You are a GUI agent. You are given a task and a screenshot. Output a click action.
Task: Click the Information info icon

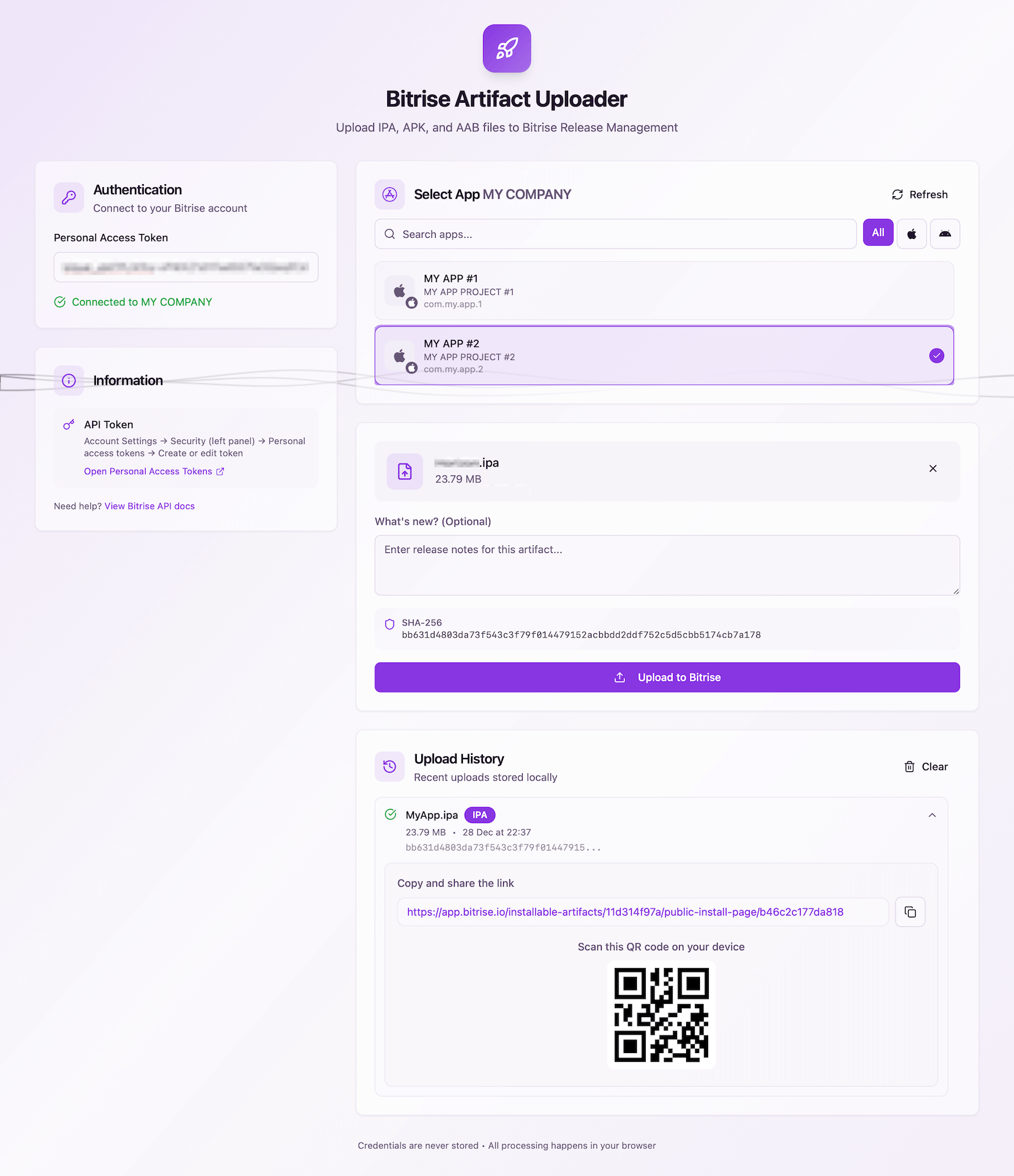tap(69, 380)
